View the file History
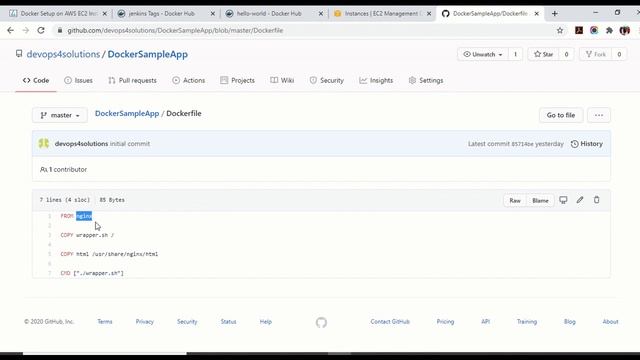The width and height of the screenshot is (640, 360). [587, 144]
